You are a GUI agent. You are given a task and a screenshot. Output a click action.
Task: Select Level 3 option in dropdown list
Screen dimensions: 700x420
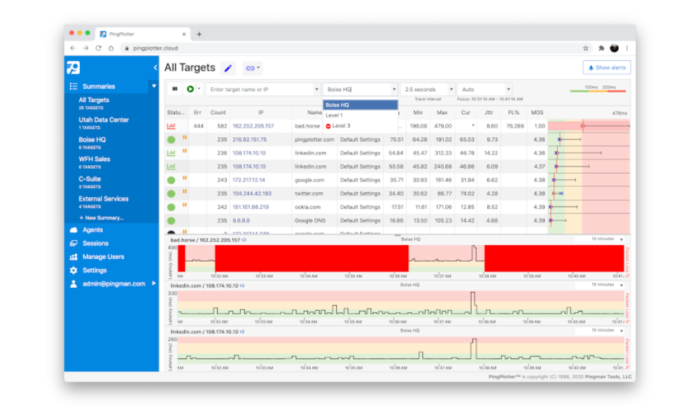360,126
